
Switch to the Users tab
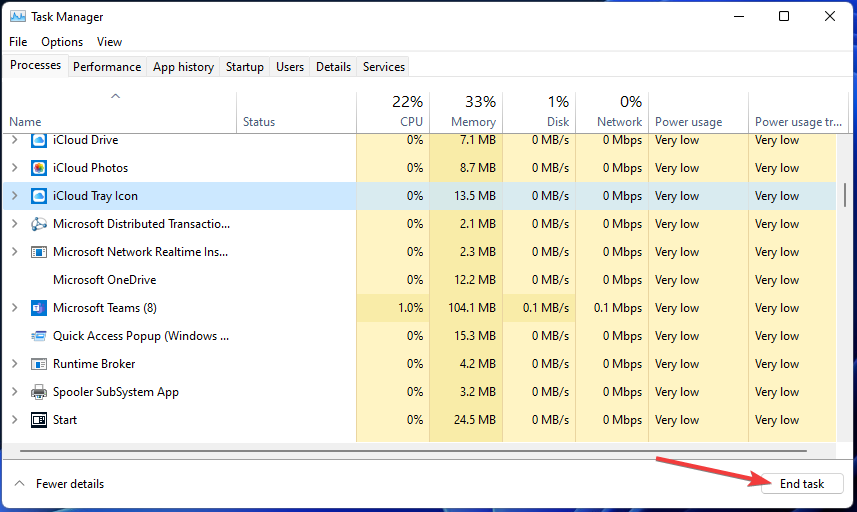click(x=290, y=67)
